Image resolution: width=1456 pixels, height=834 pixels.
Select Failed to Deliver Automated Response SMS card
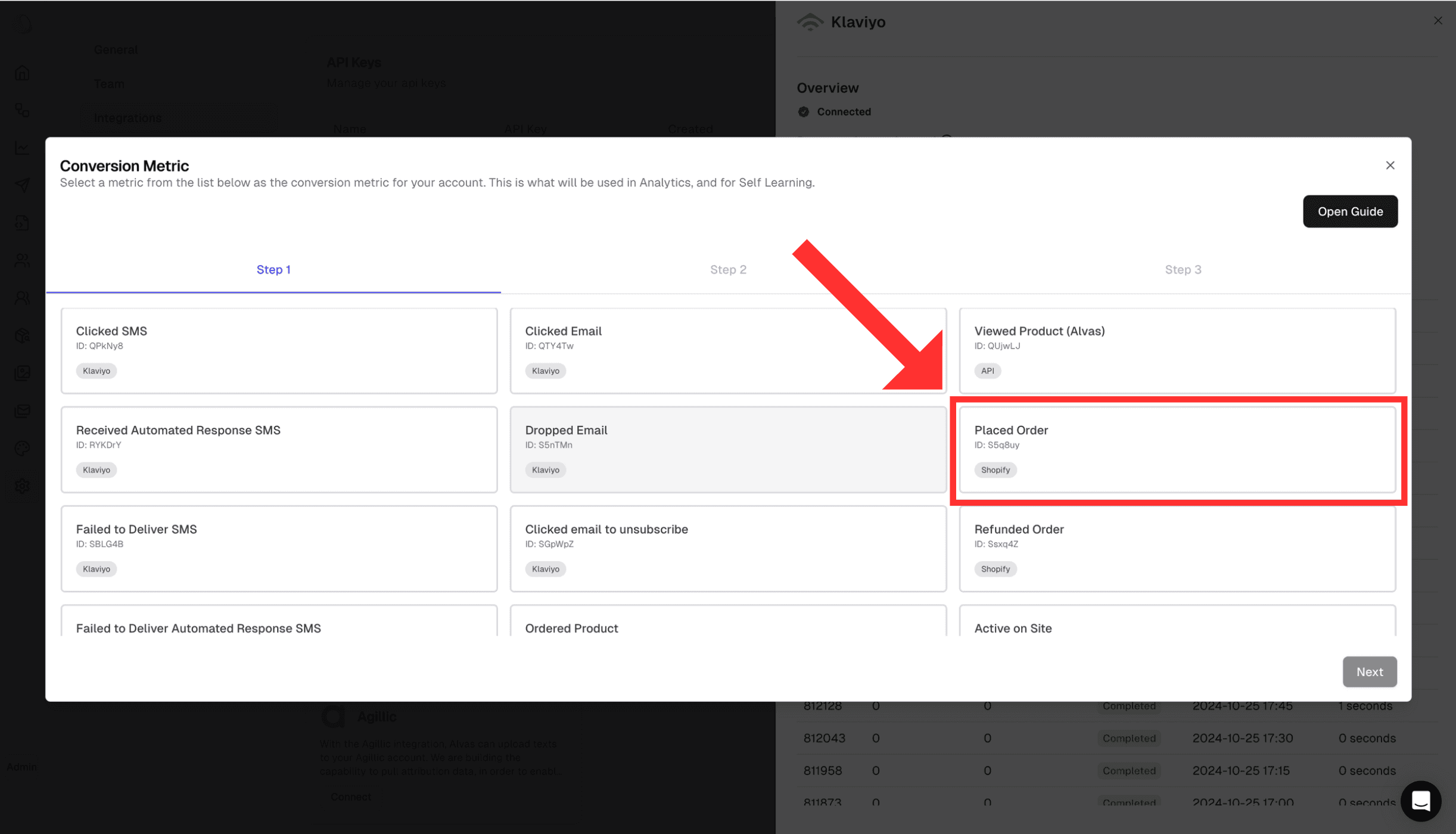pyautogui.click(x=279, y=621)
